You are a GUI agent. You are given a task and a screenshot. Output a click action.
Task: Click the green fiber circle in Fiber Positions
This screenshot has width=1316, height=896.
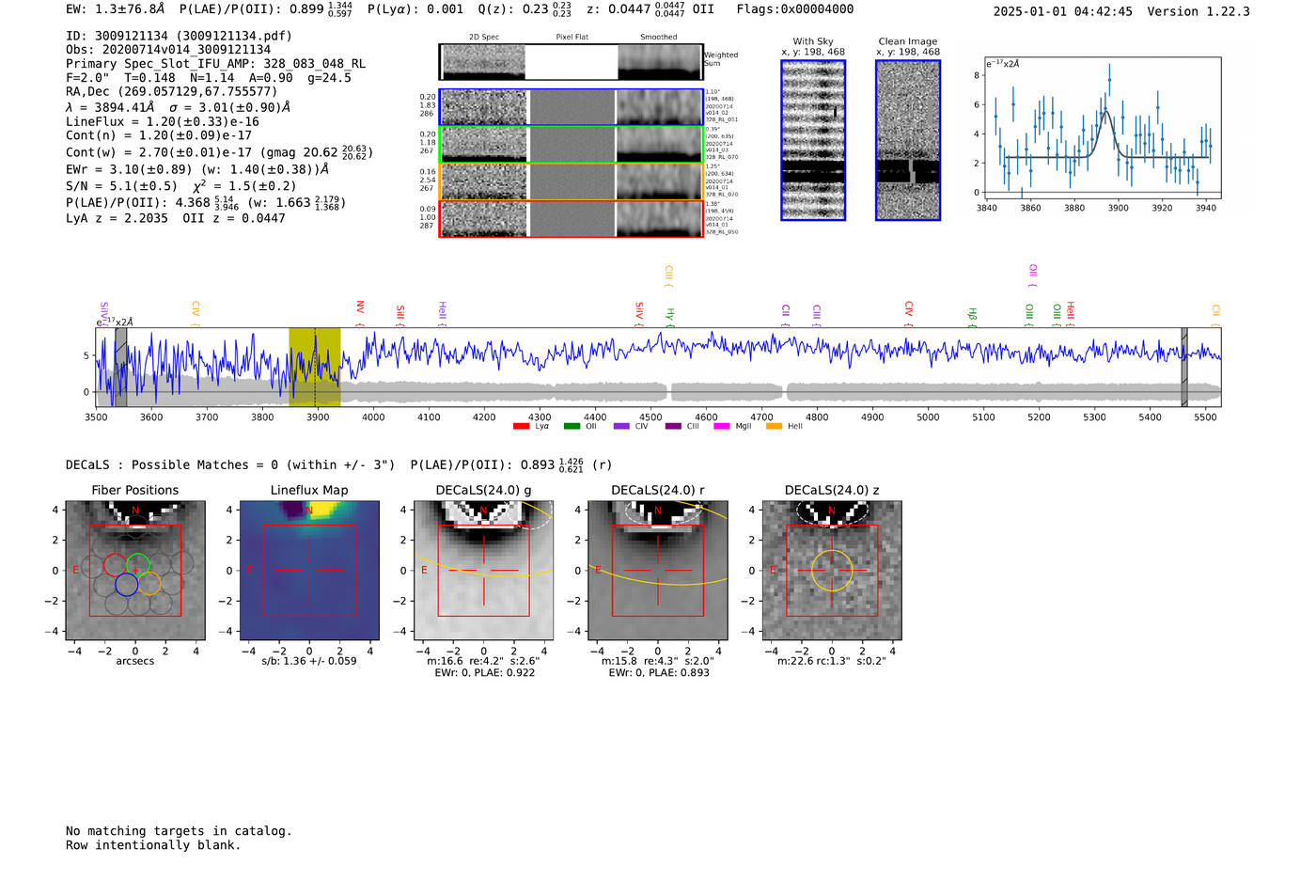(138, 565)
